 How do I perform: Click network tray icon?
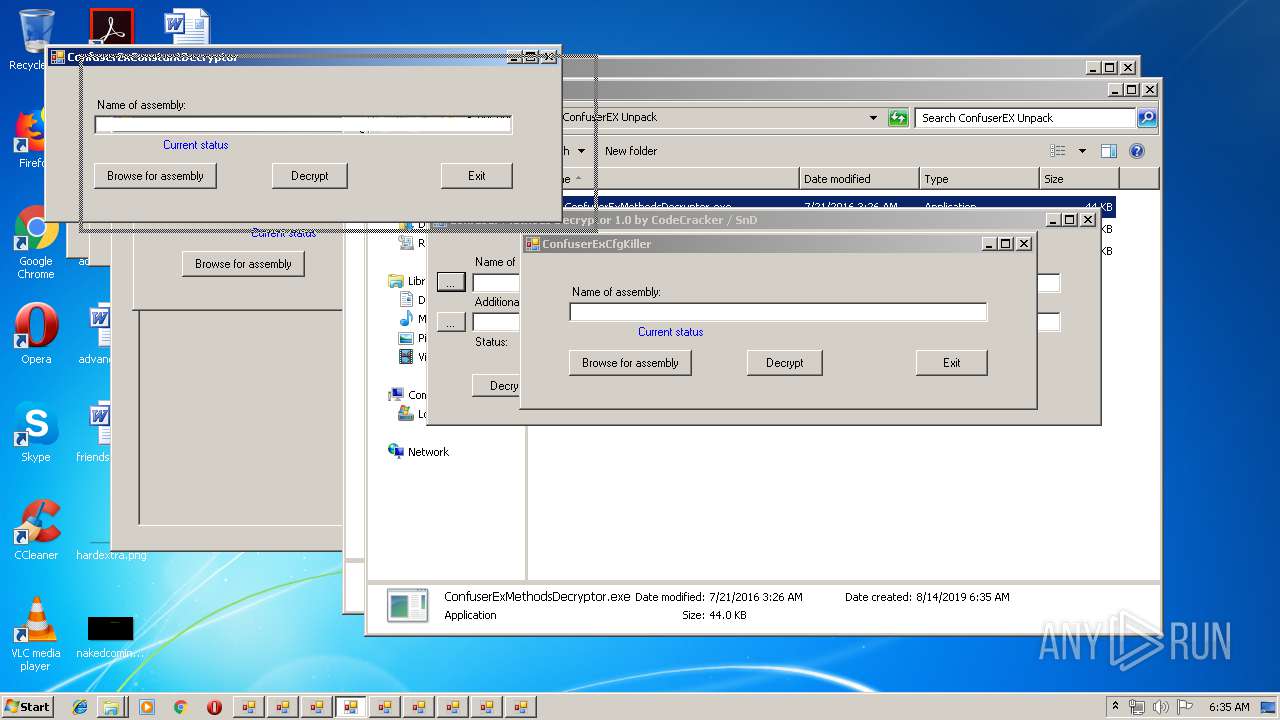tap(1138, 706)
